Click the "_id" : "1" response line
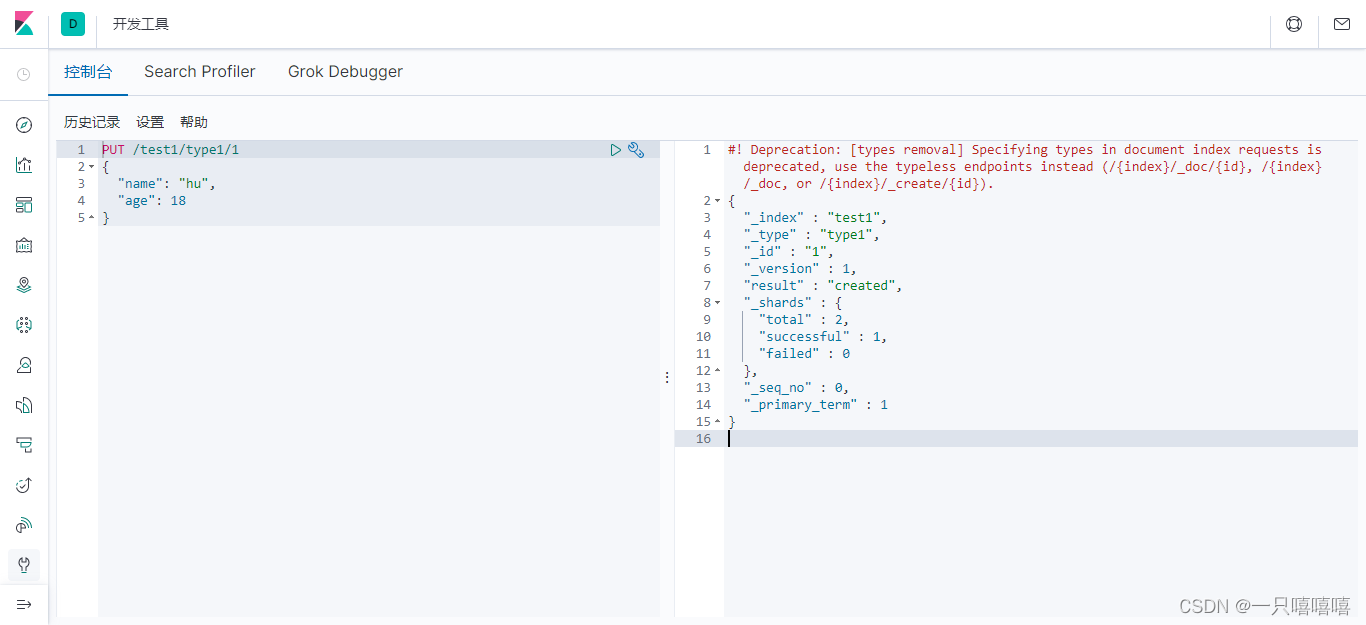 click(788, 252)
